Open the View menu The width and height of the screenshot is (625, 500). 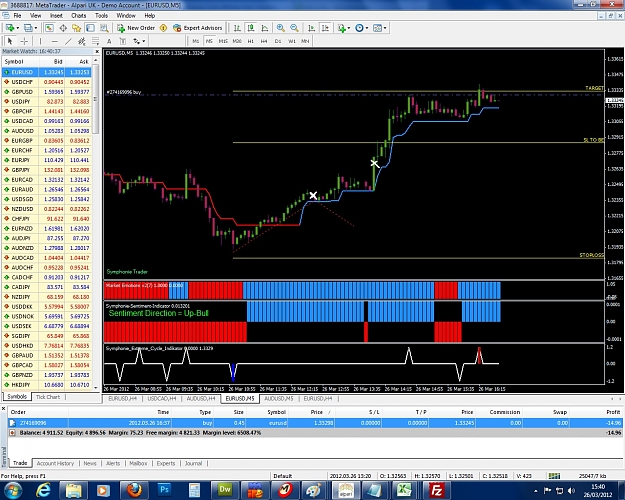coord(35,16)
